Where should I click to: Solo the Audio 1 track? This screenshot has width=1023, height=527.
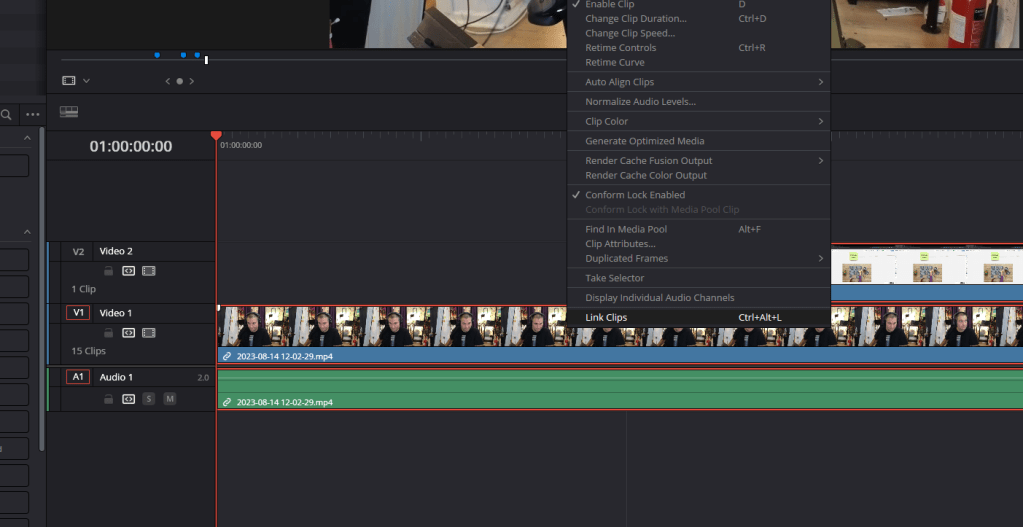[149, 399]
